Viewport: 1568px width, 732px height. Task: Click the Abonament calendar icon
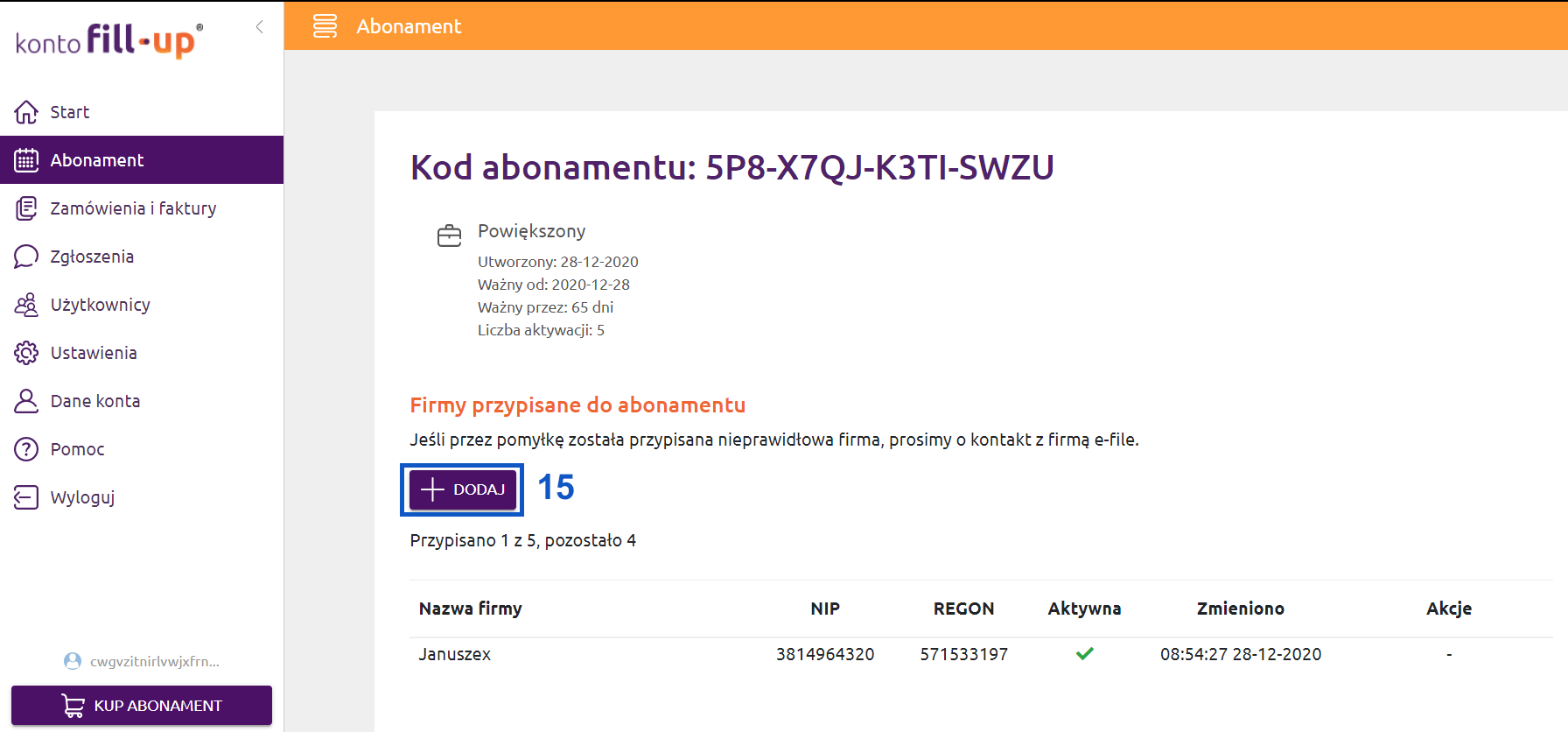click(26, 160)
